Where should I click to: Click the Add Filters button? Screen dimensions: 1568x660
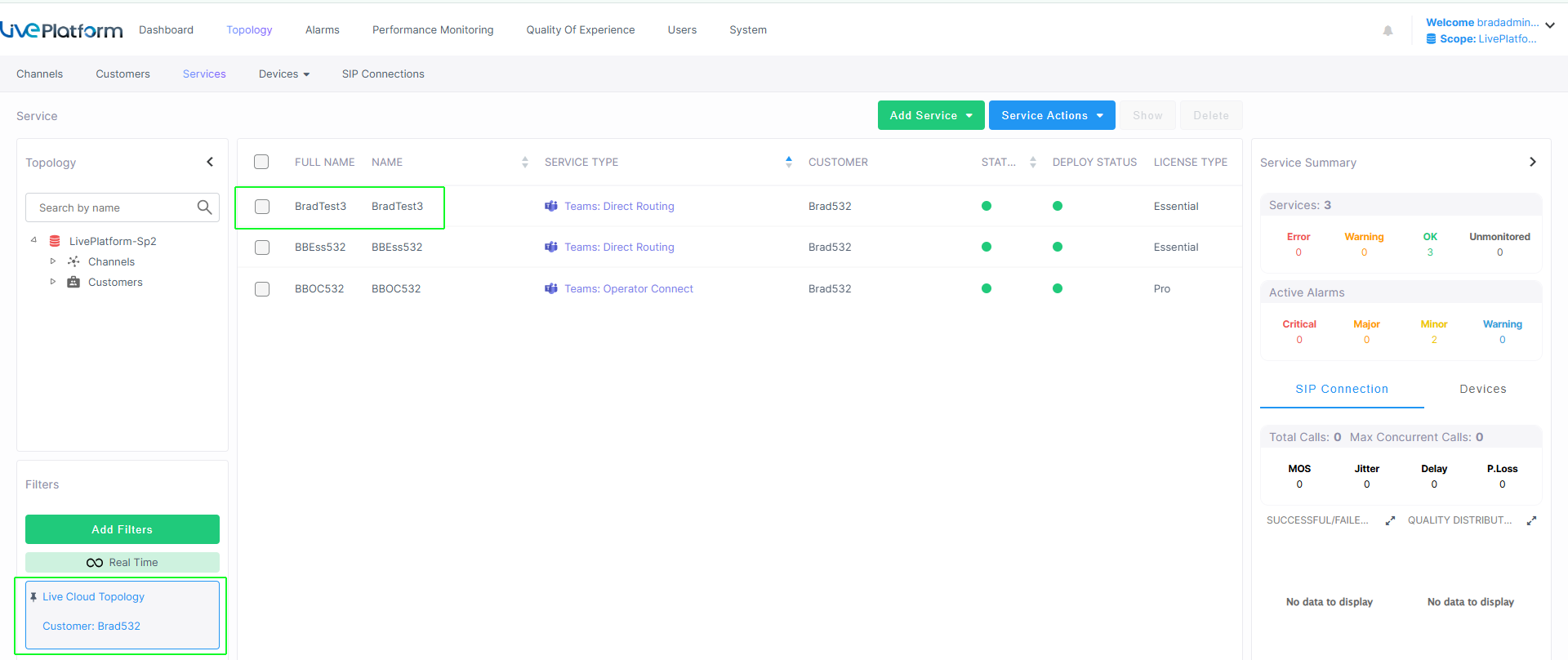[x=122, y=529]
